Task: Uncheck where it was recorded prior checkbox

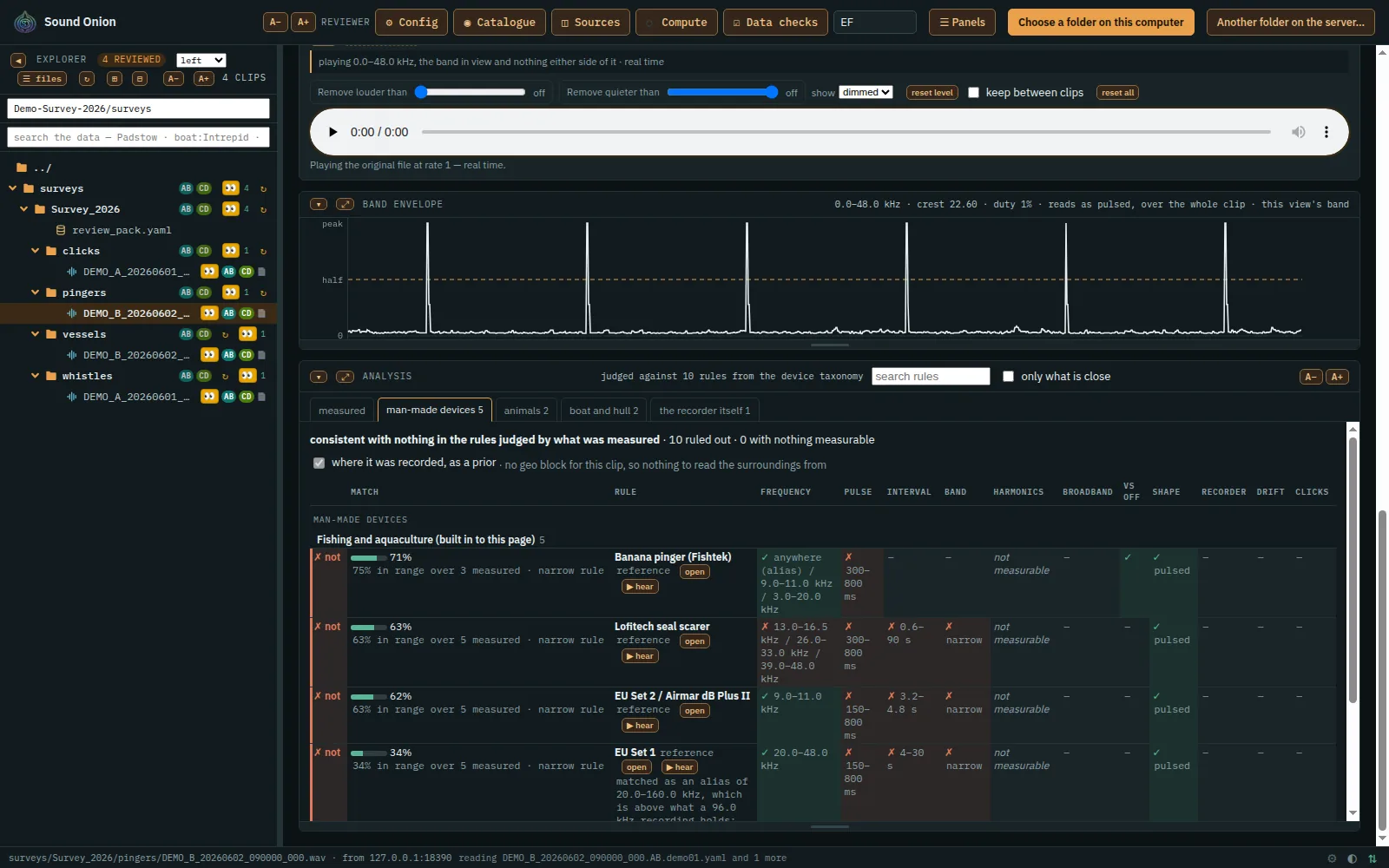Action: click(319, 463)
